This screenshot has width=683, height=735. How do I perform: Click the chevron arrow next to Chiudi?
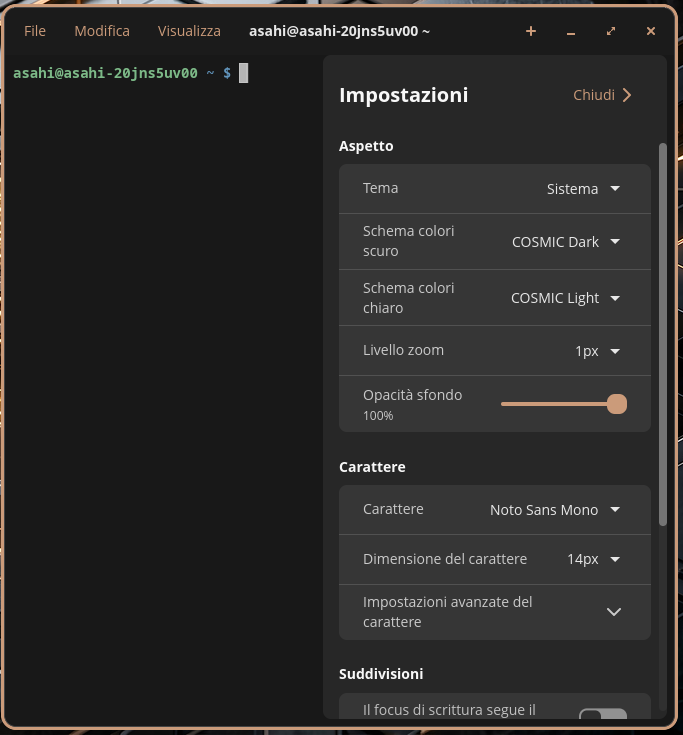(627, 95)
